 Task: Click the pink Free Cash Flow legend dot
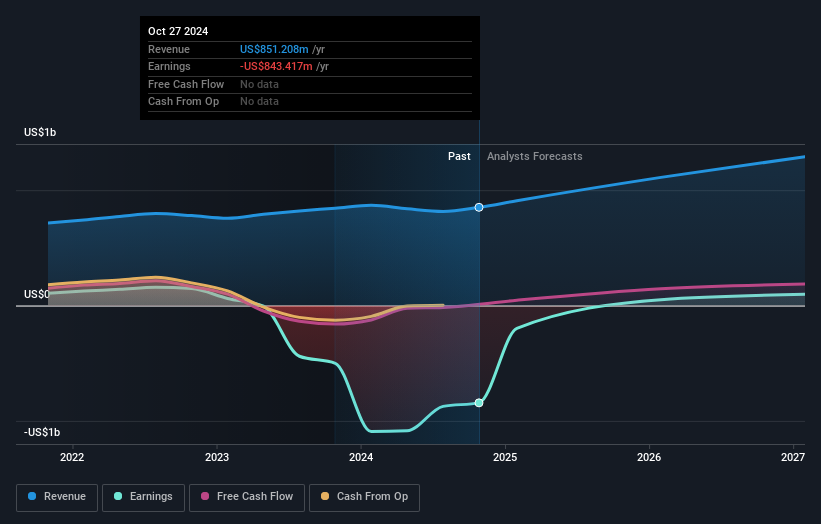point(205,496)
